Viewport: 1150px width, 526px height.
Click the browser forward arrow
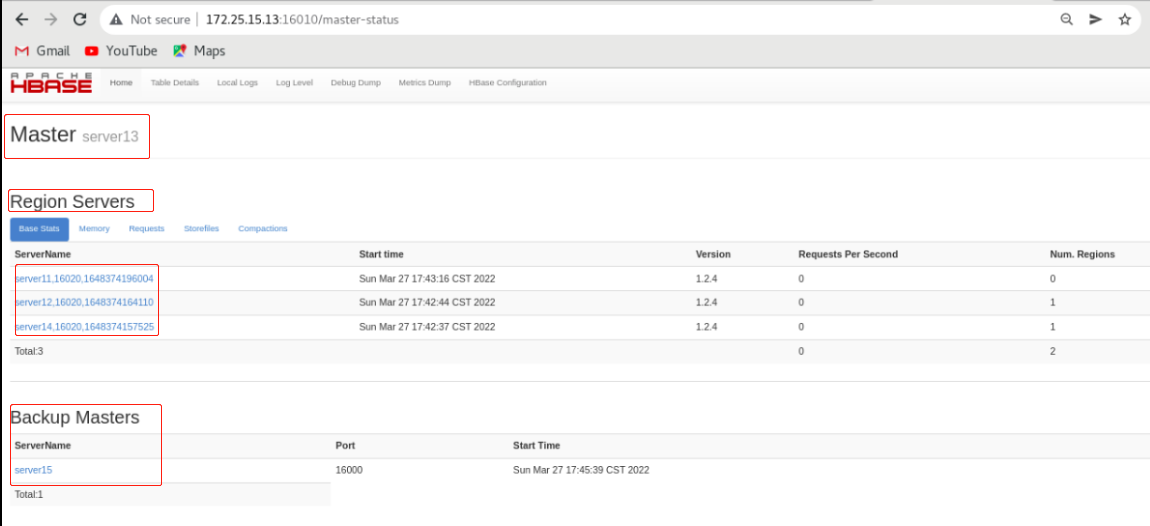click(51, 20)
